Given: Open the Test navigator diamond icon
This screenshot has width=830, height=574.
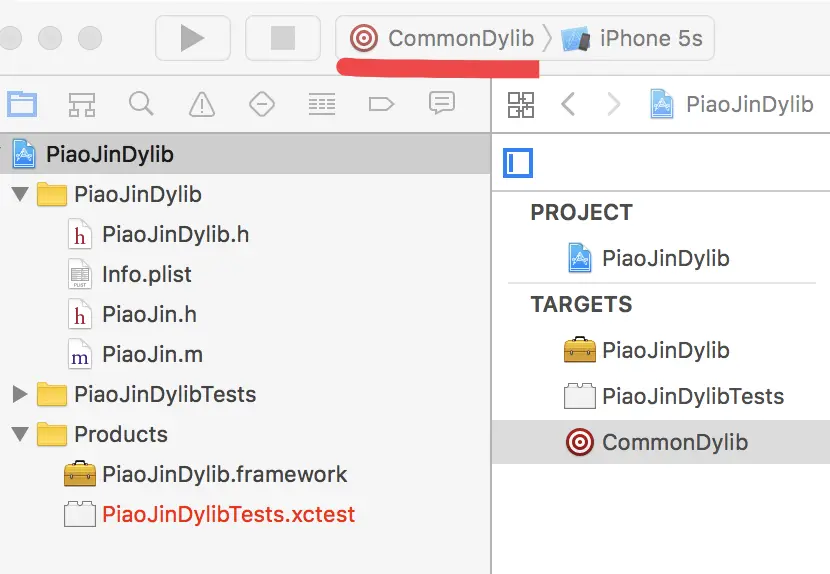Looking at the screenshot, I should tap(262, 104).
